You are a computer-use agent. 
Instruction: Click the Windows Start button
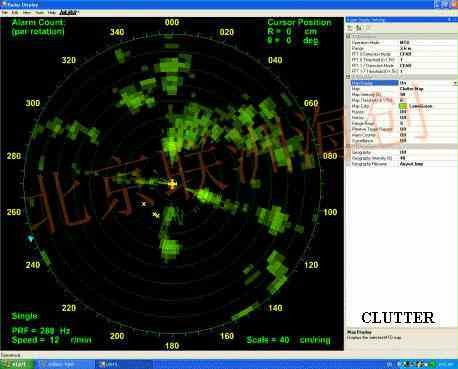click(x=17, y=364)
